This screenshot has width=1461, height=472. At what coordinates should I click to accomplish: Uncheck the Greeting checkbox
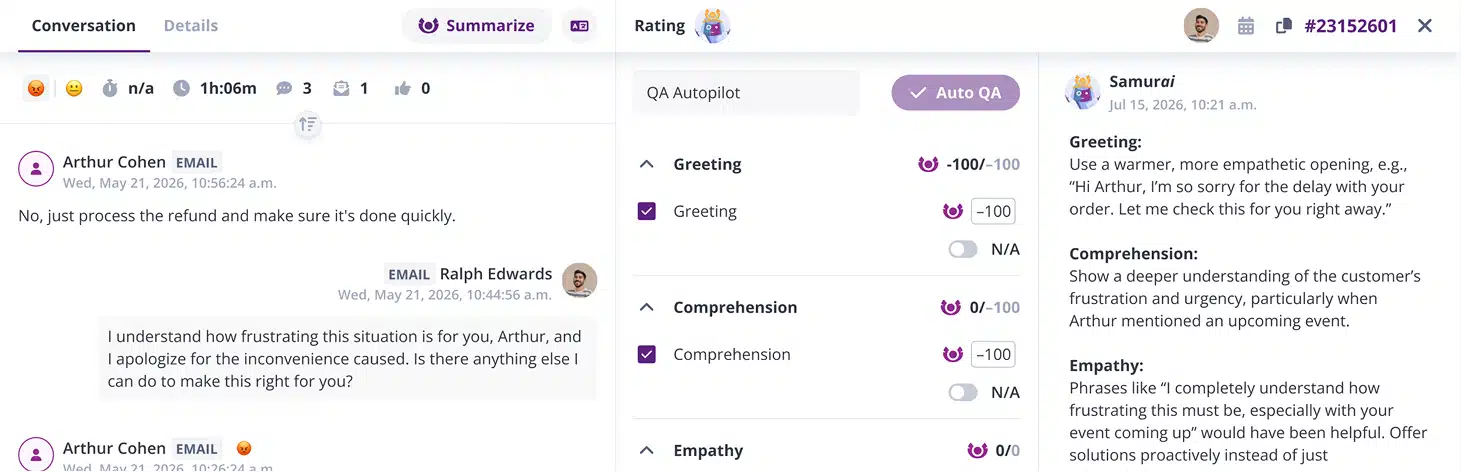(647, 211)
